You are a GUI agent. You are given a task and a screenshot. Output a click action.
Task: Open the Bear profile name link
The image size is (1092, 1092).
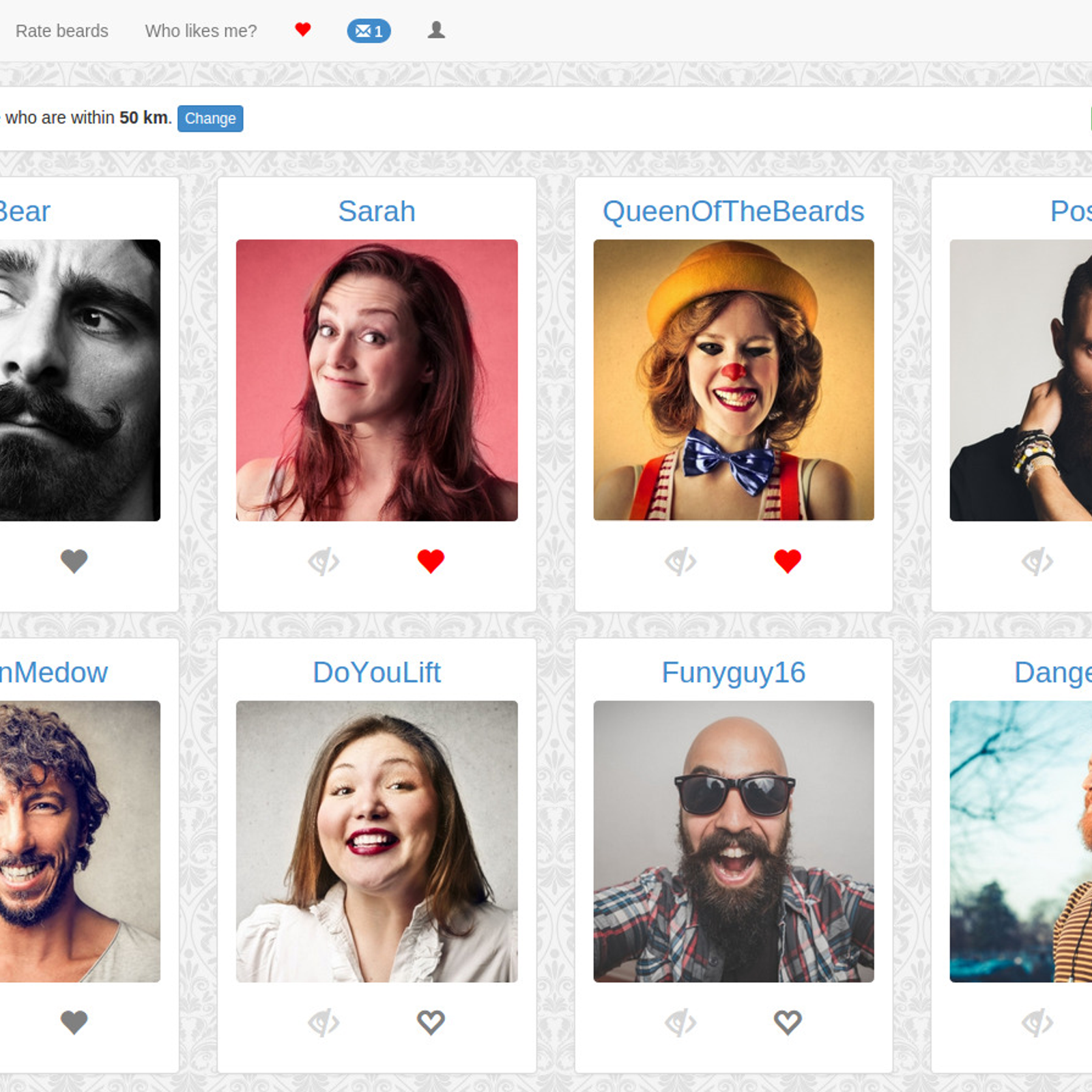tap(25, 211)
